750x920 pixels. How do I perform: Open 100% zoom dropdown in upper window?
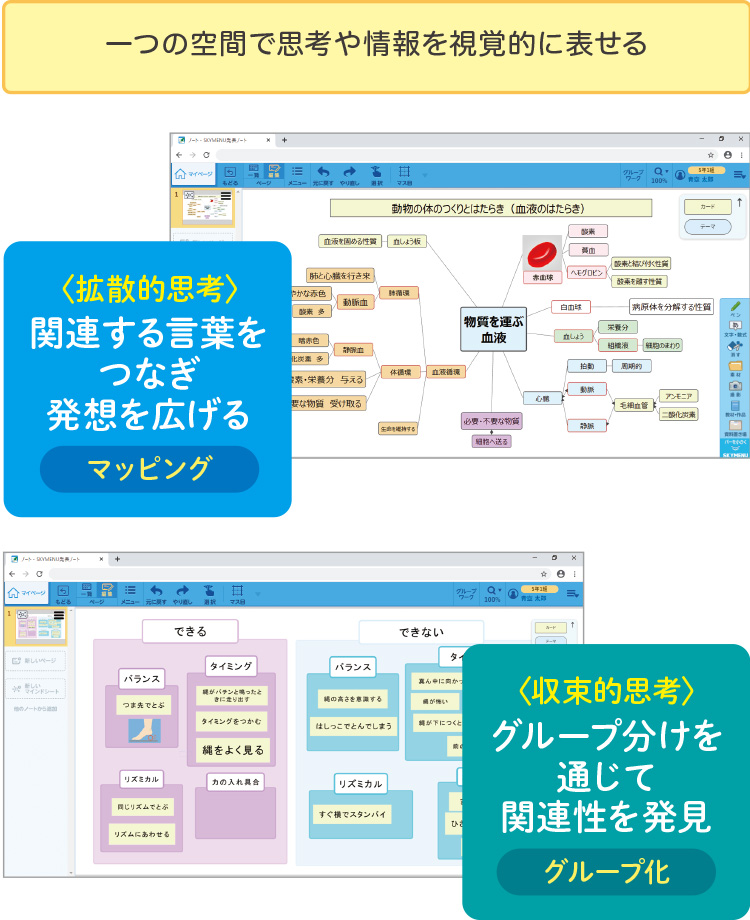(x=660, y=175)
